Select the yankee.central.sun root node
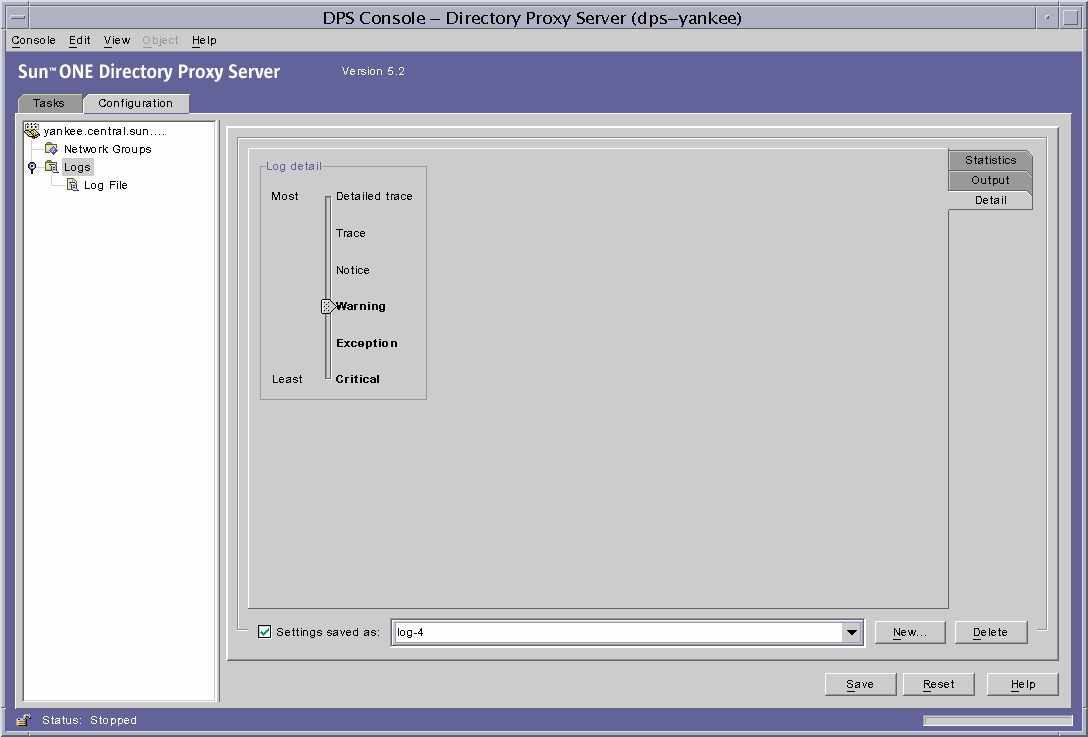Image resolution: width=1088 pixels, height=737 pixels. click(104, 131)
